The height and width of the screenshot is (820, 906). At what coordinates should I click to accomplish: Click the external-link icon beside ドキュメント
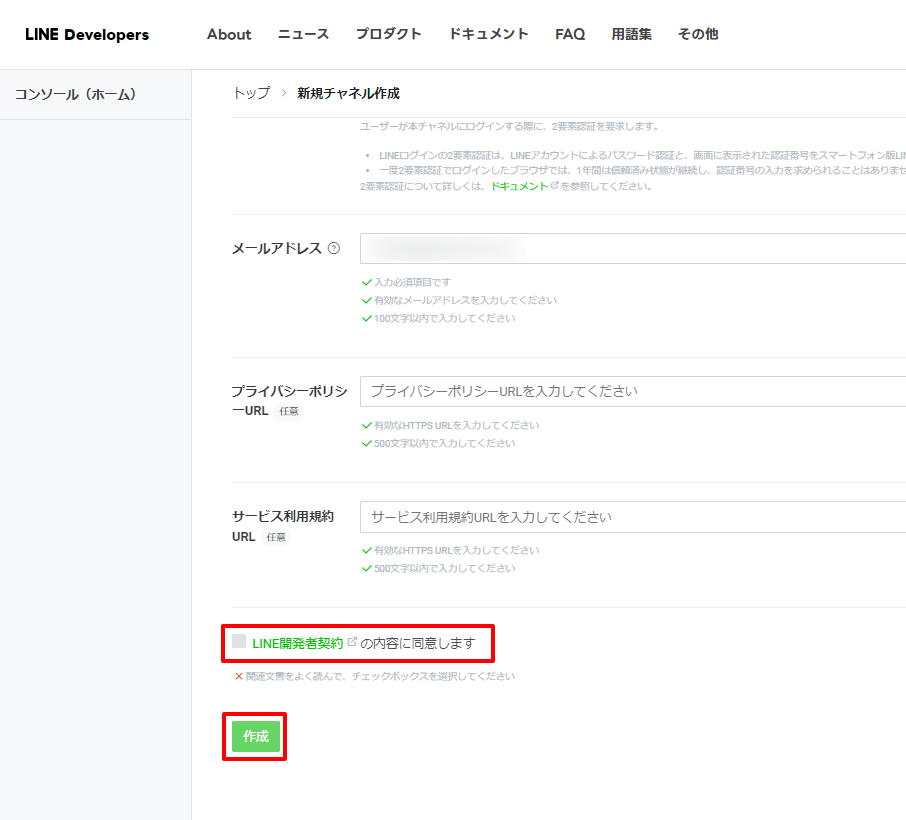pos(554,185)
